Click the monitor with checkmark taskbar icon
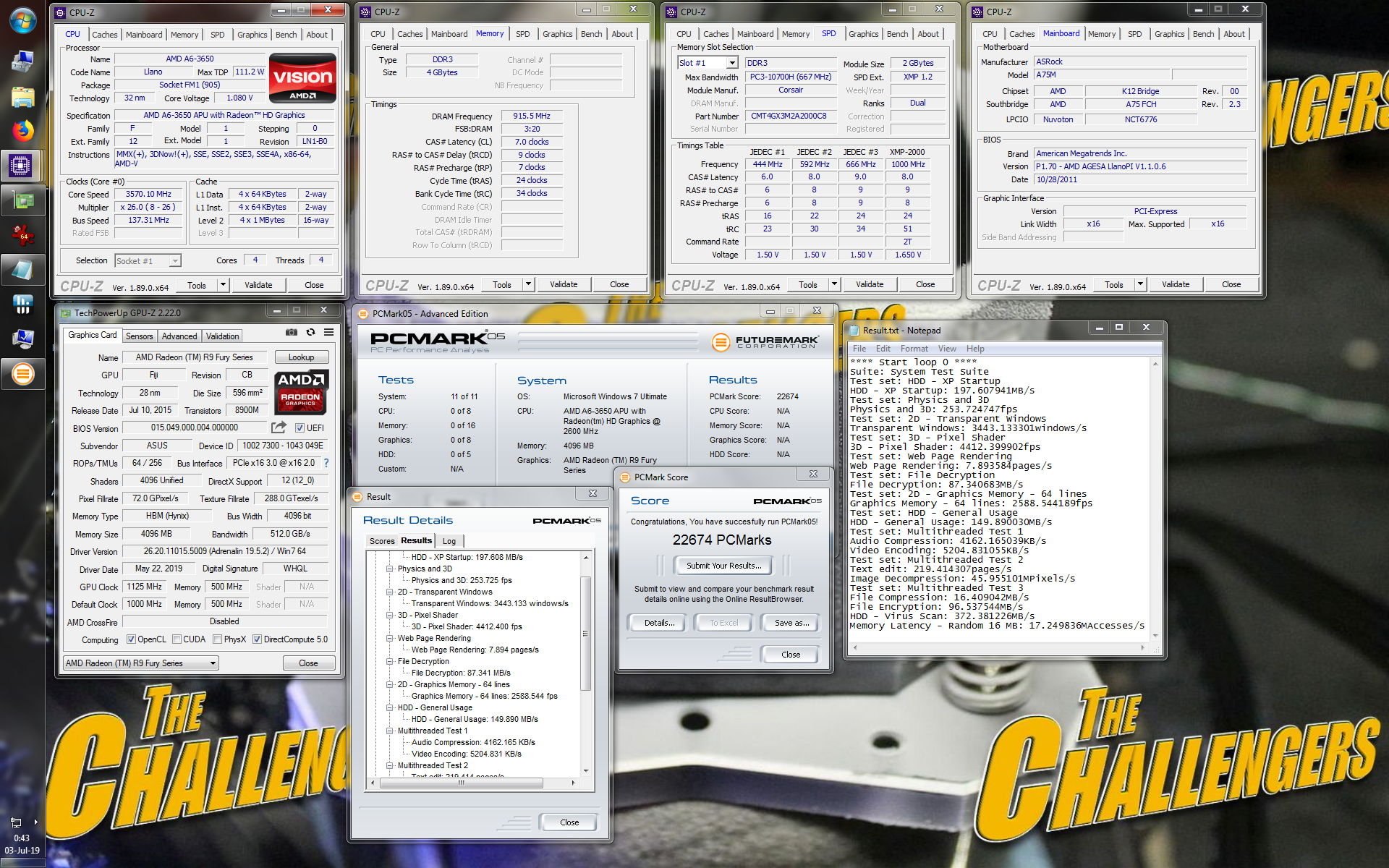 22,339
